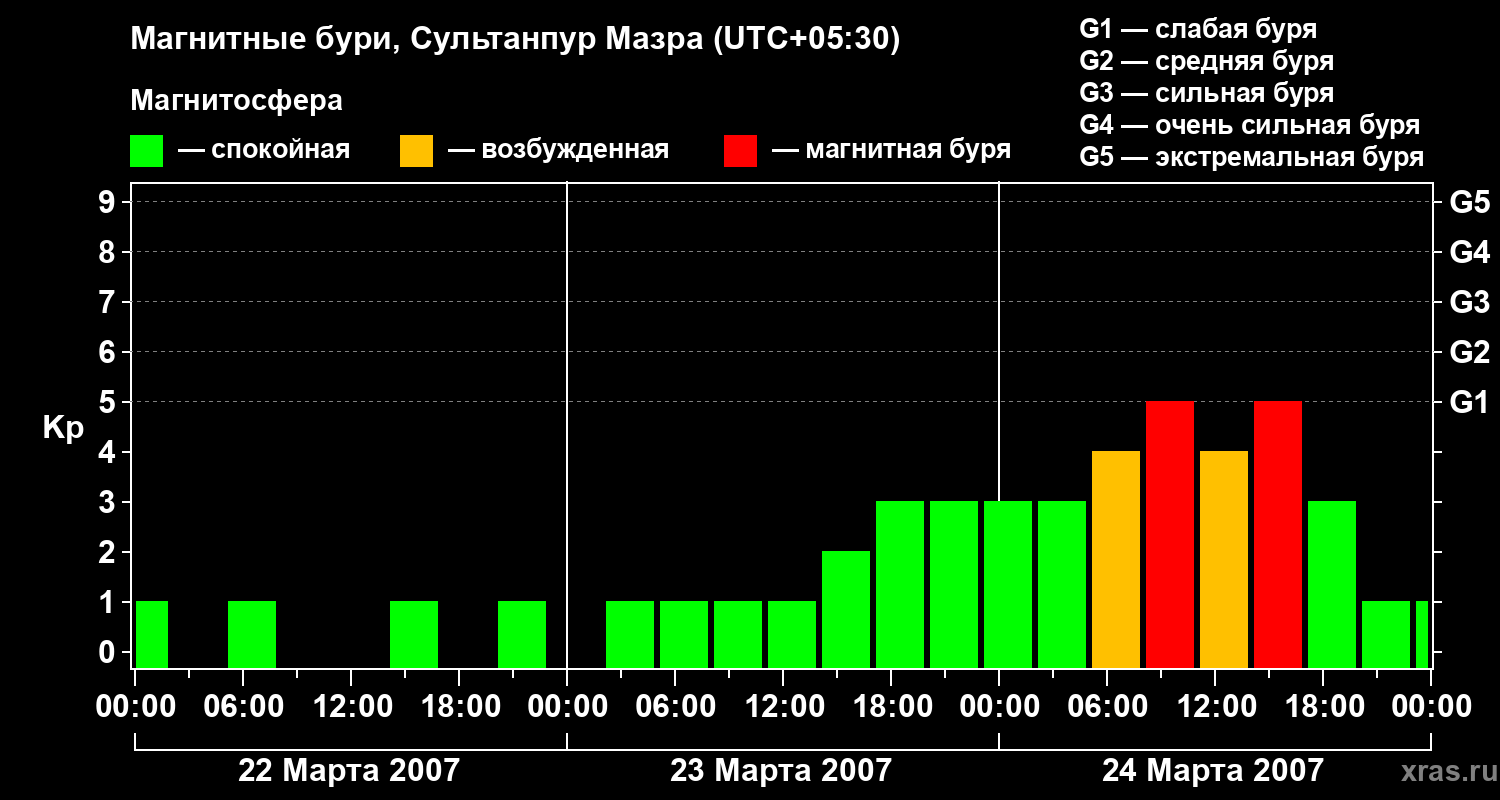The width and height of the screenshot is (1500, 800).
Task: Click the date label "22 Марта 2007"
Action: pos(349,770)
